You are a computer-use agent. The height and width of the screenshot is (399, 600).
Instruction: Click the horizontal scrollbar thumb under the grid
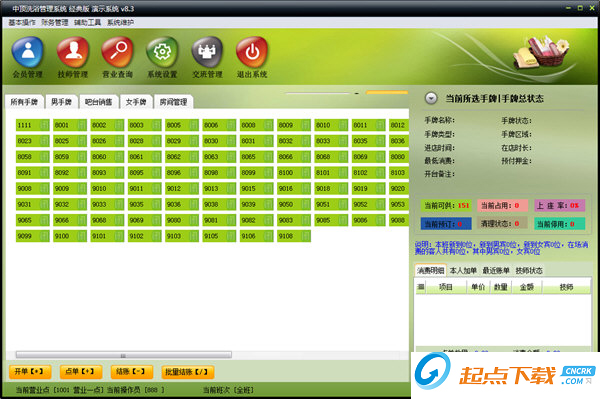[x=124, y=355]
